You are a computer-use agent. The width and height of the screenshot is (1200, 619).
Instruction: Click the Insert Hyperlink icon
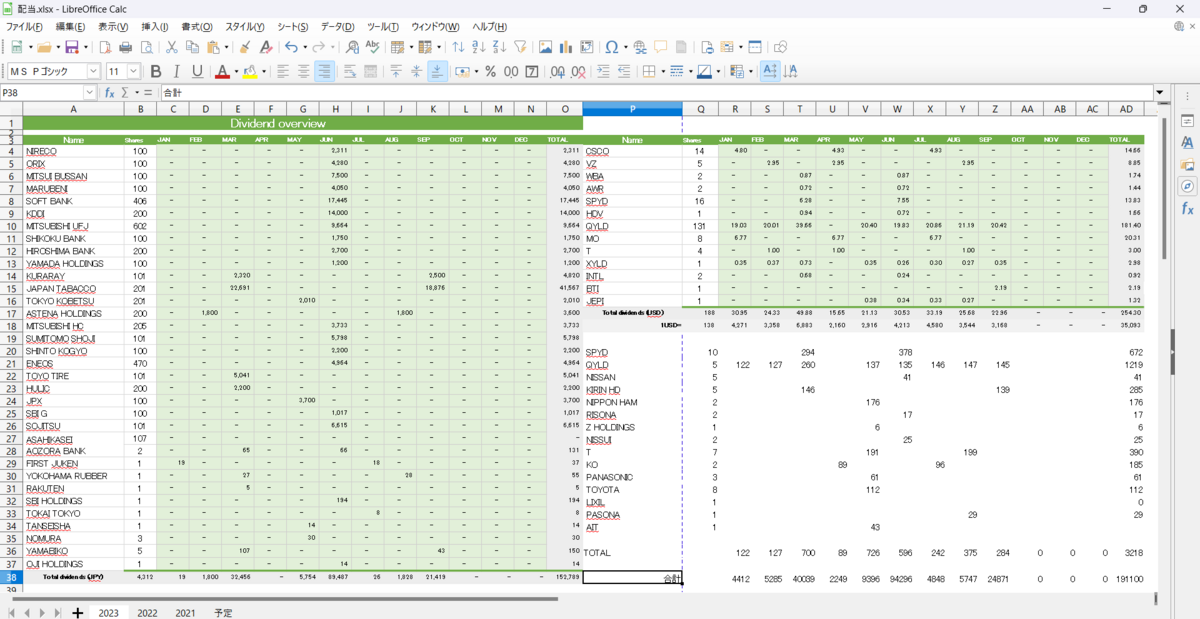coord(640,47)
